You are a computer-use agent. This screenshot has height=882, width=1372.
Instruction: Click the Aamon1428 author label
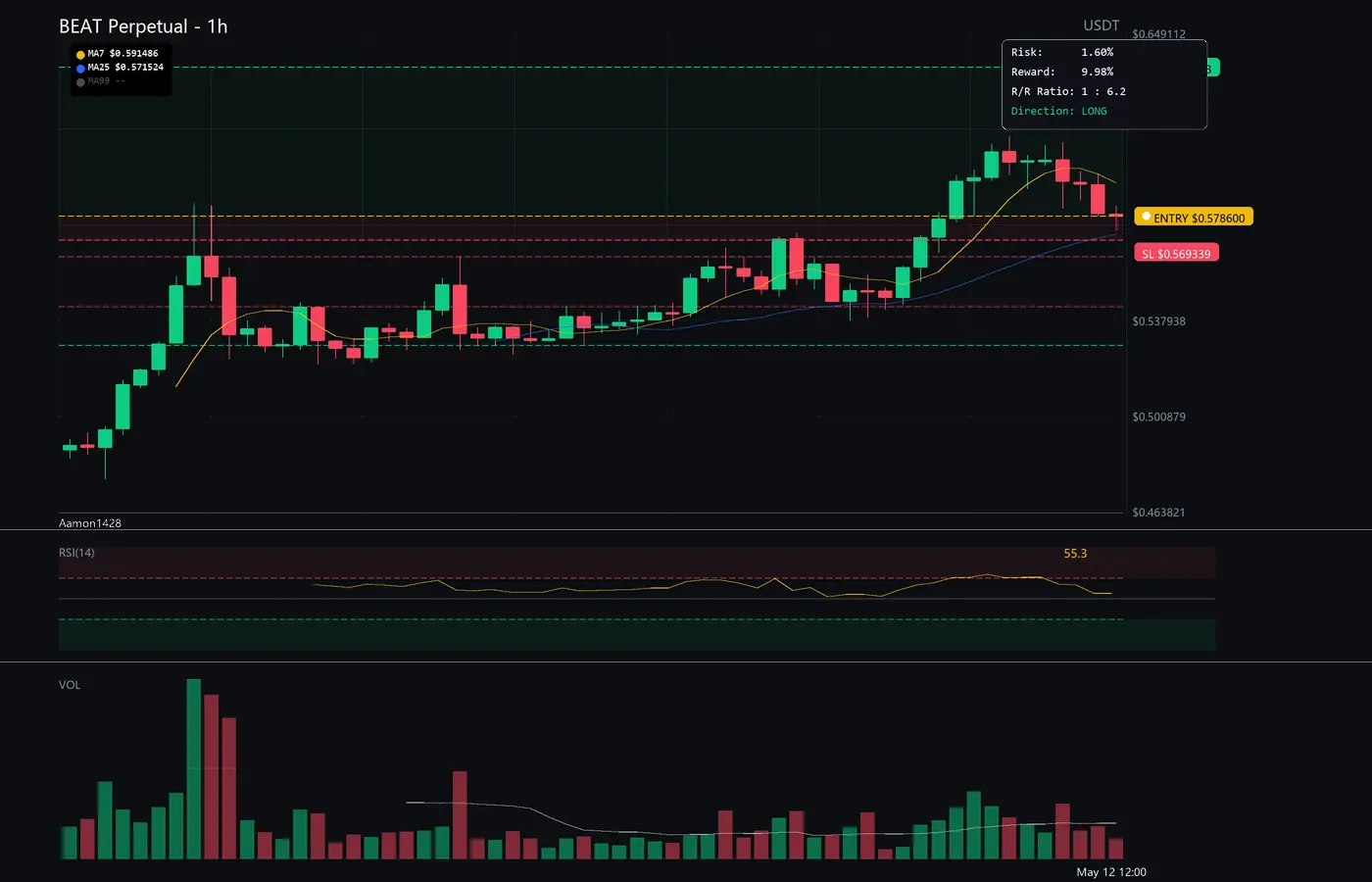point(90,523)
